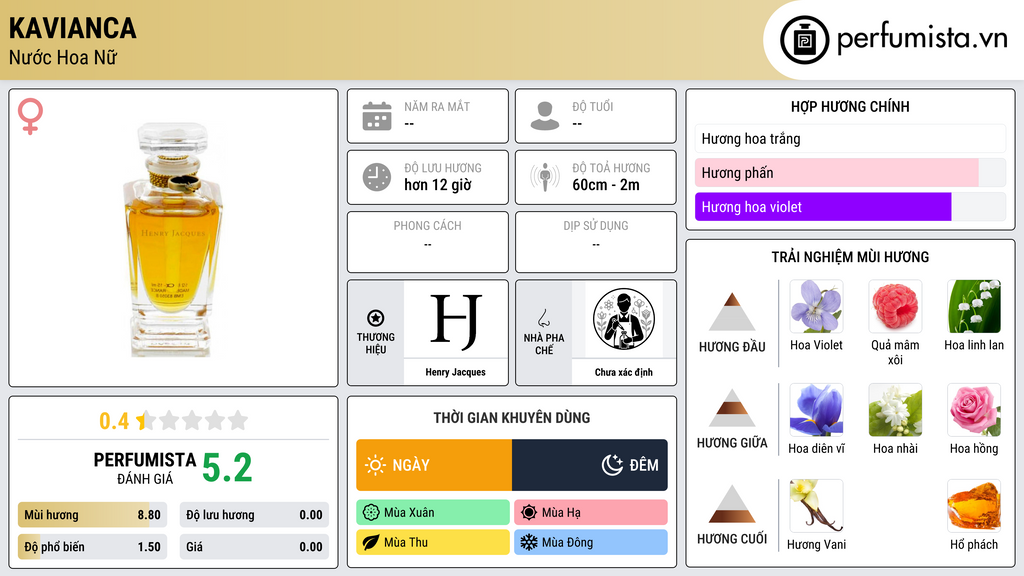Click the person icon beside Độ tuổi
Screen dimensions: 1024x576
(x=545, y=116)
